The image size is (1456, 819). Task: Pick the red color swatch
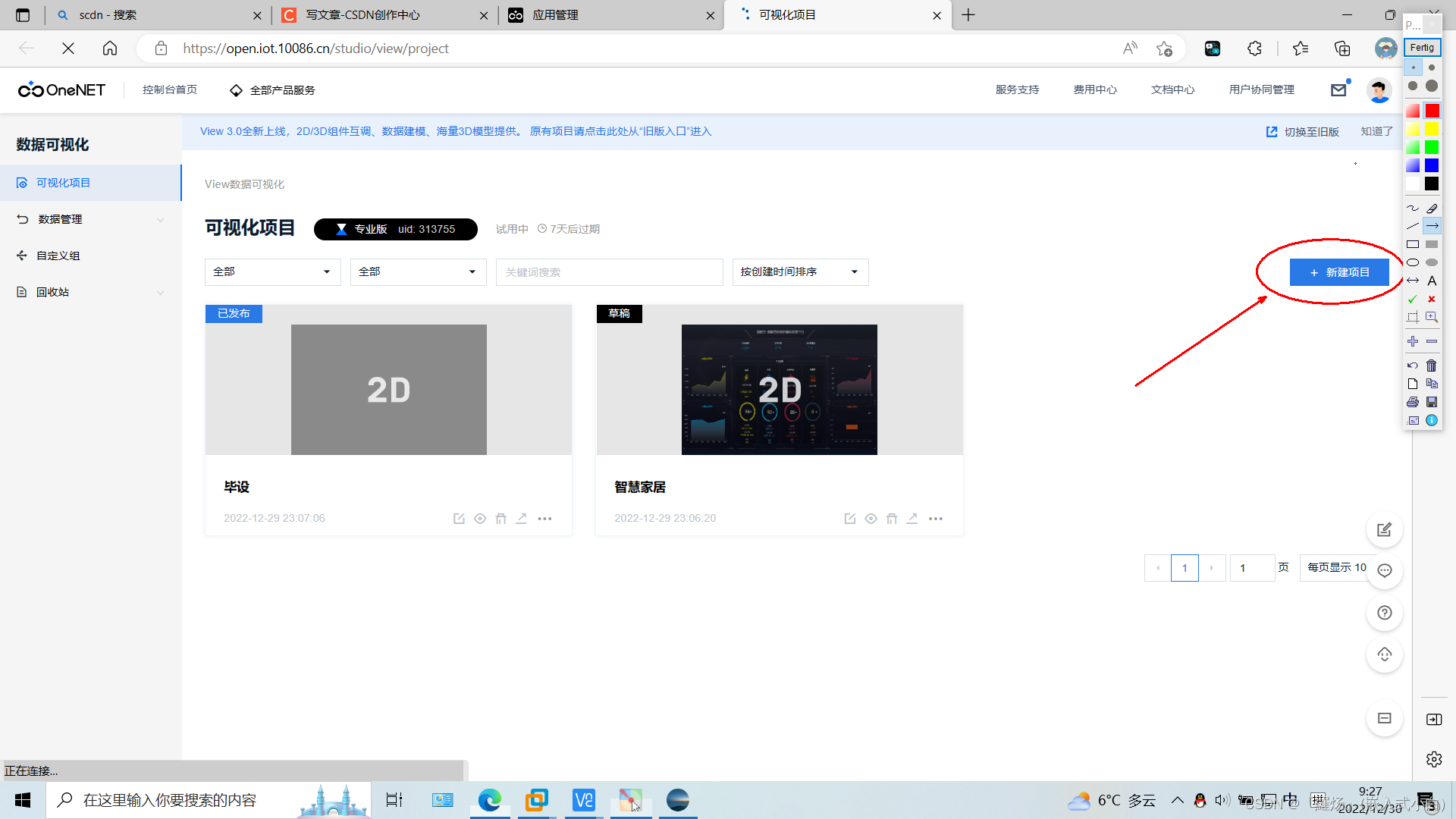click(1432, 111)
